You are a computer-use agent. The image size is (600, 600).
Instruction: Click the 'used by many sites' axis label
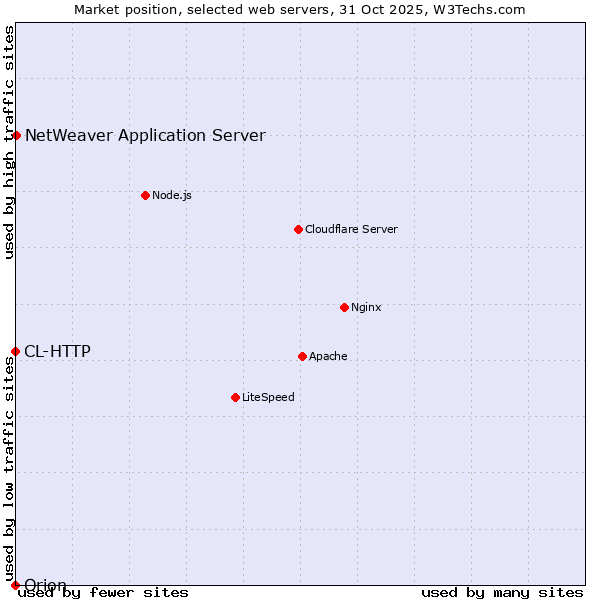point(502,592)
